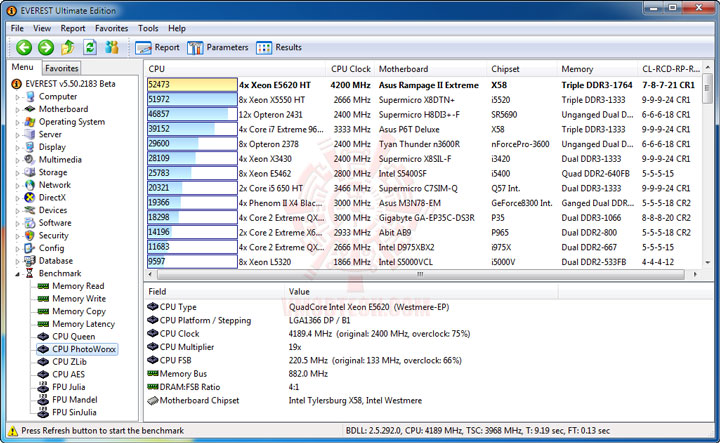Open the Tools menu
This screenshot has width=720, height=443.
148,28
